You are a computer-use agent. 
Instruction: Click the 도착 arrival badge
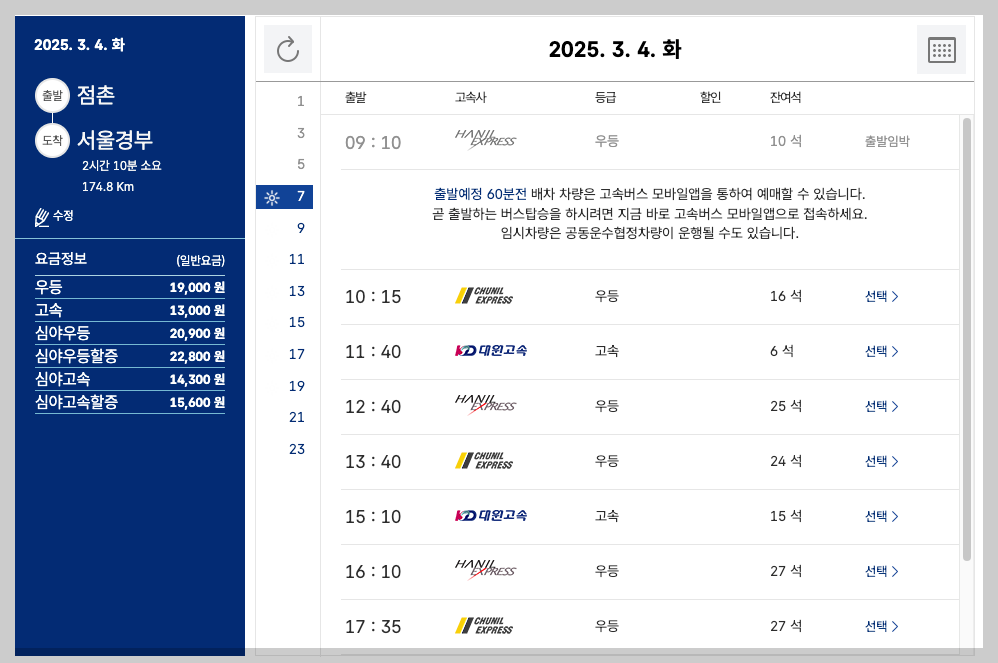point(52,141)
